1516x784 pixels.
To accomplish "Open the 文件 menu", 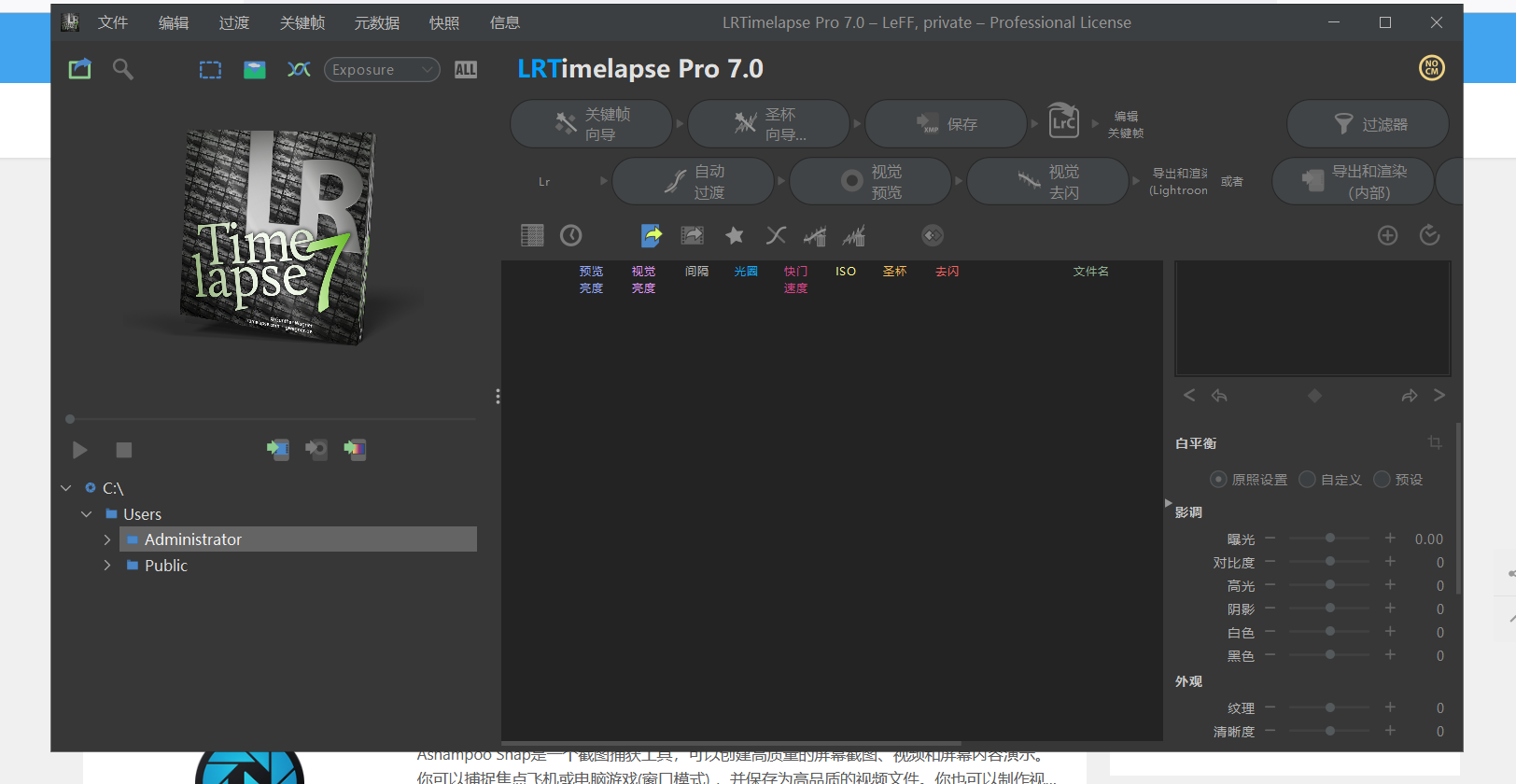I will pos(113,22).
